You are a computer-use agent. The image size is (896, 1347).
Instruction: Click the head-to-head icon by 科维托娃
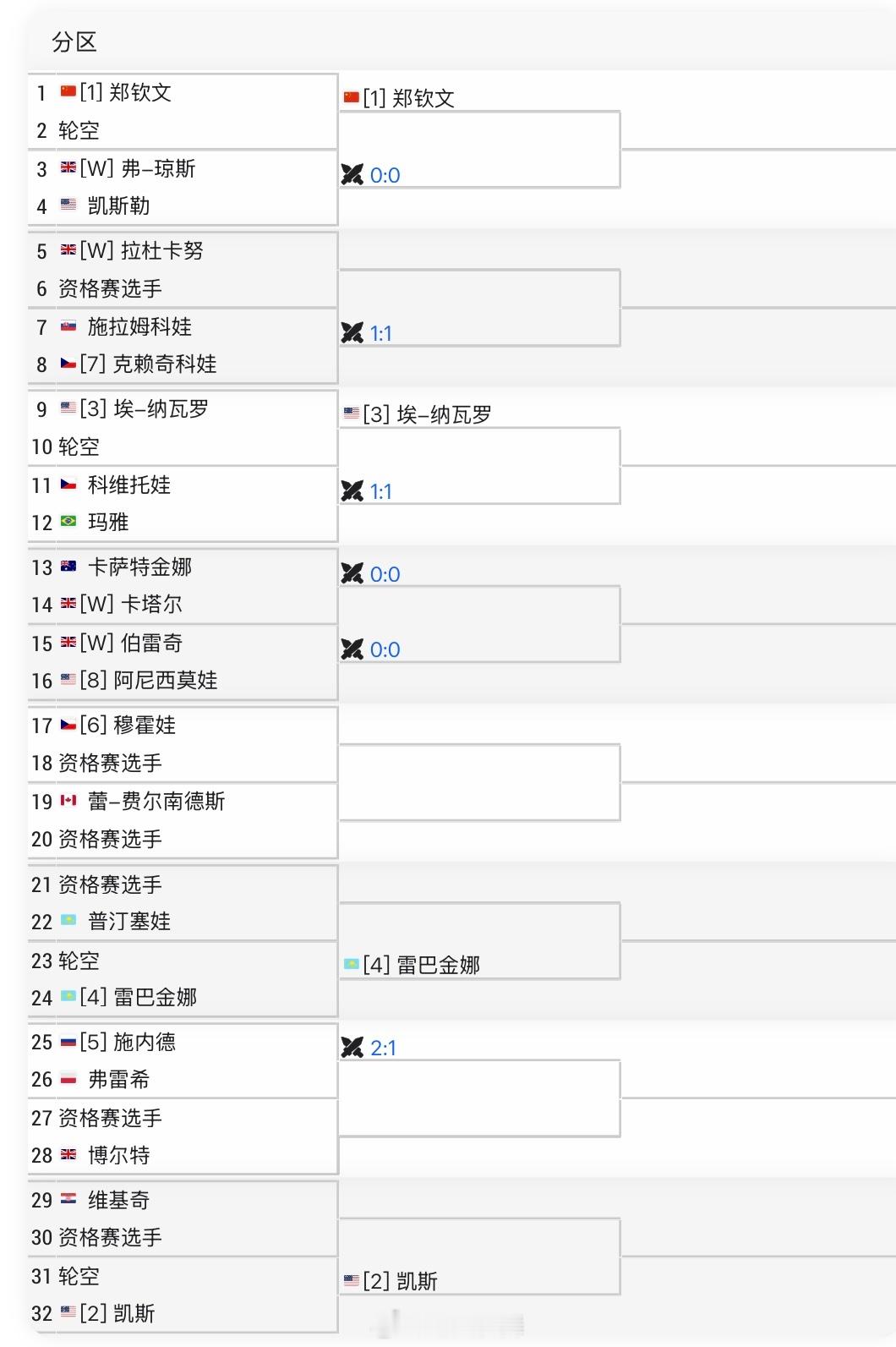[x=352, y=491]
